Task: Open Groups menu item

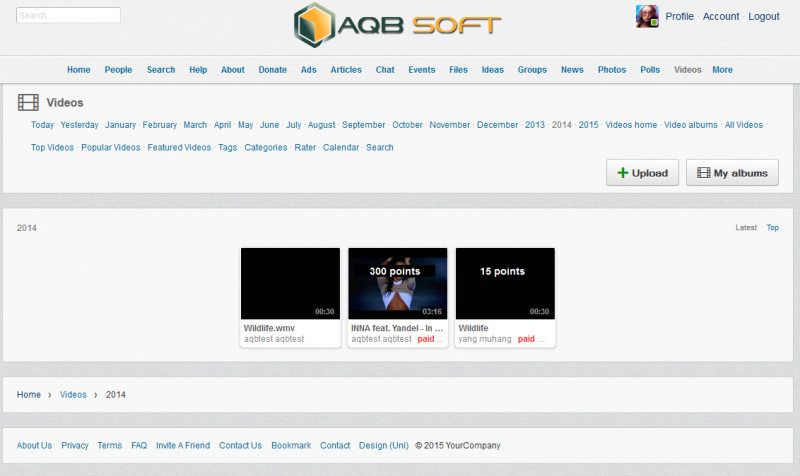Action: 532,70
